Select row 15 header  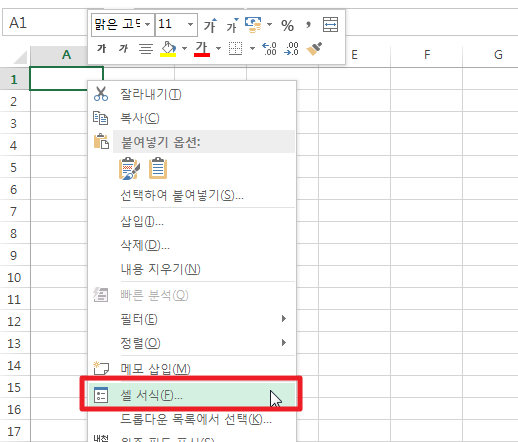tap(14, 387)
